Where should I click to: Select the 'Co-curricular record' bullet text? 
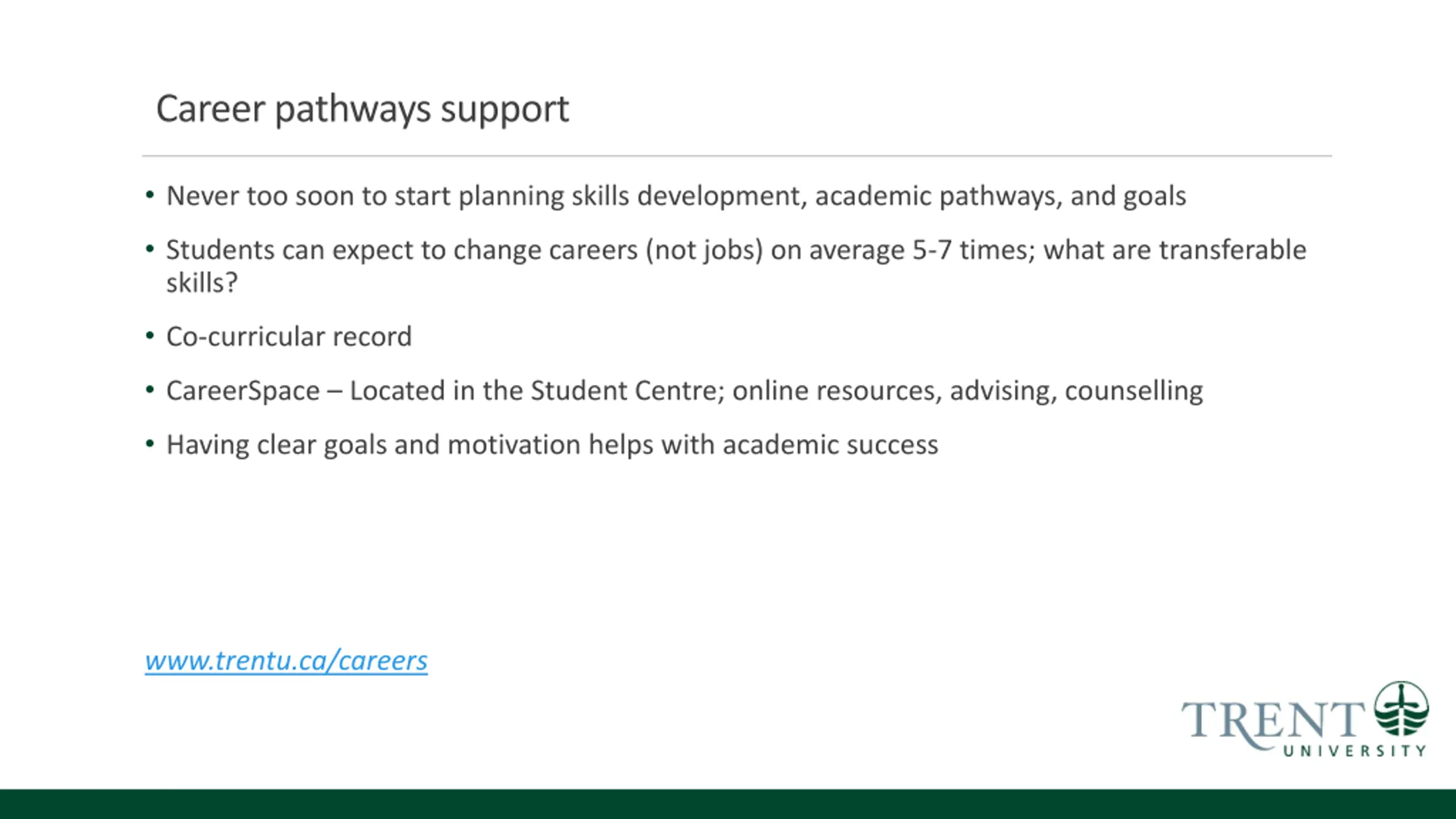tap(289, 337)
